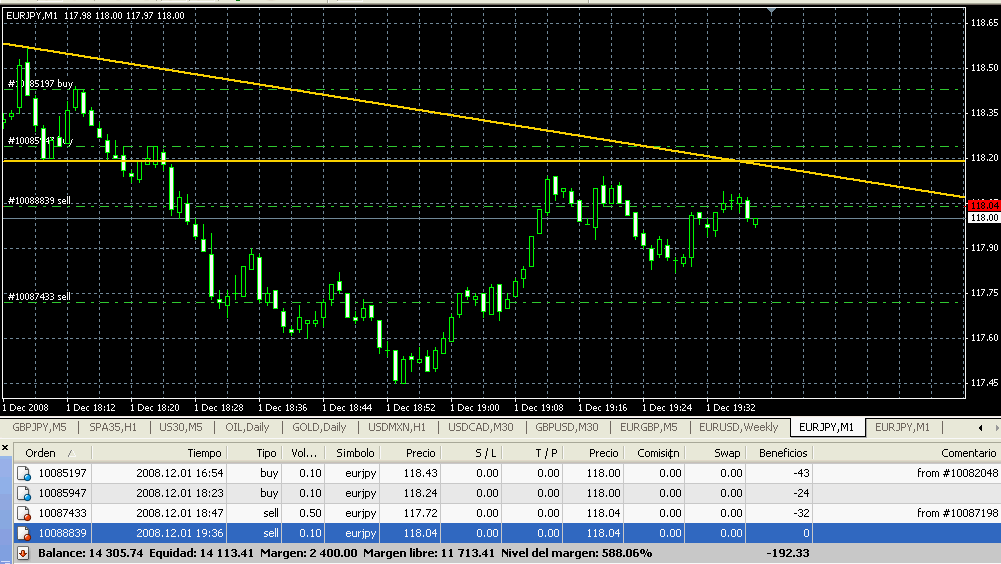Image resolution: width=1001 pixels, height=564 pixels.
Task: Click the white 118.00 current price label
Action: coord(984,218)
